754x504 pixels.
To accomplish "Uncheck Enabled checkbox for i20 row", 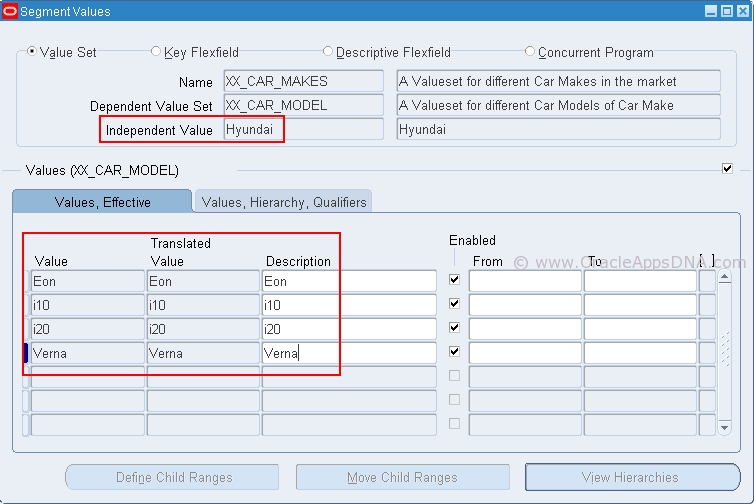I will click(x=454, y=328).
